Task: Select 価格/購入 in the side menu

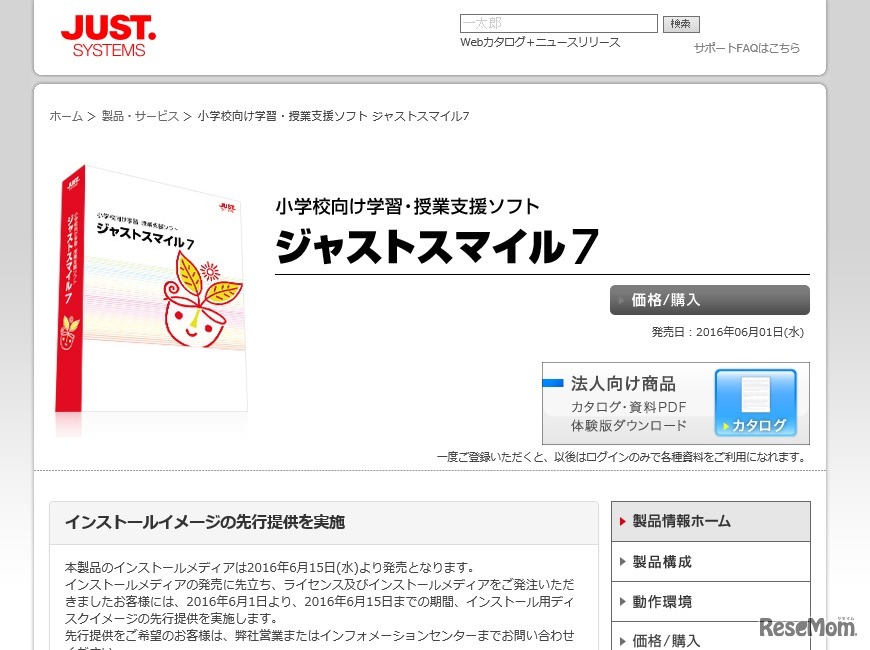Action: [x=711, y=637]
